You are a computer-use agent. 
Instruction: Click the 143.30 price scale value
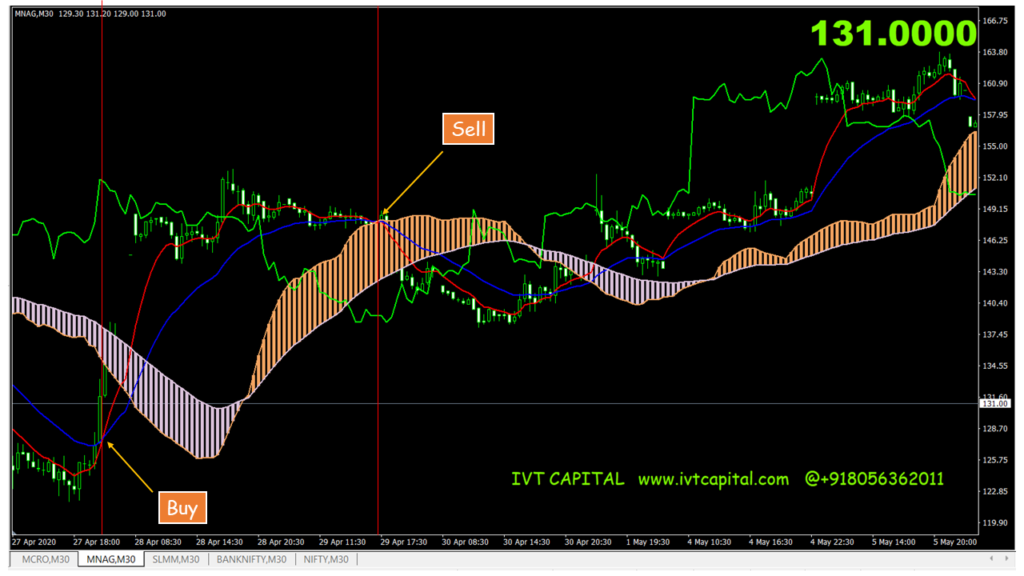point(995,272)
